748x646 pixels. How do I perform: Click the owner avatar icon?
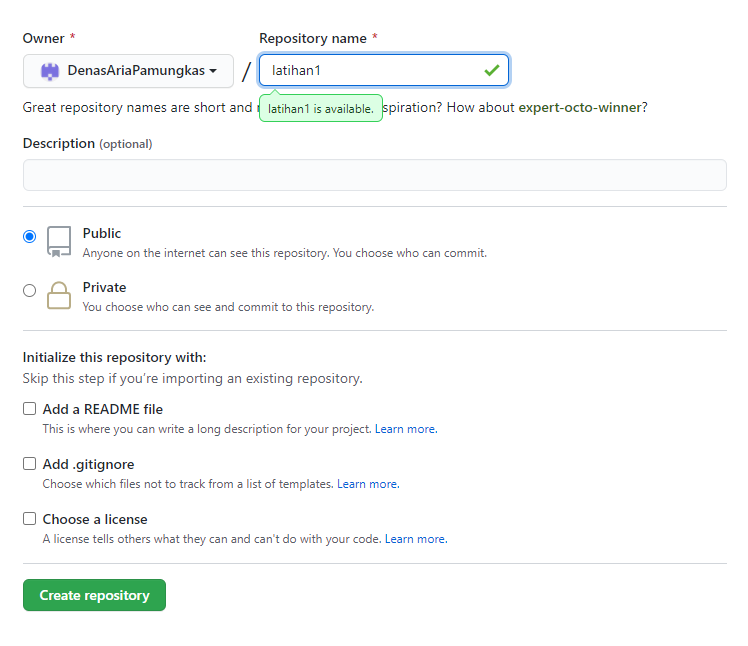[x=50, y=71]
